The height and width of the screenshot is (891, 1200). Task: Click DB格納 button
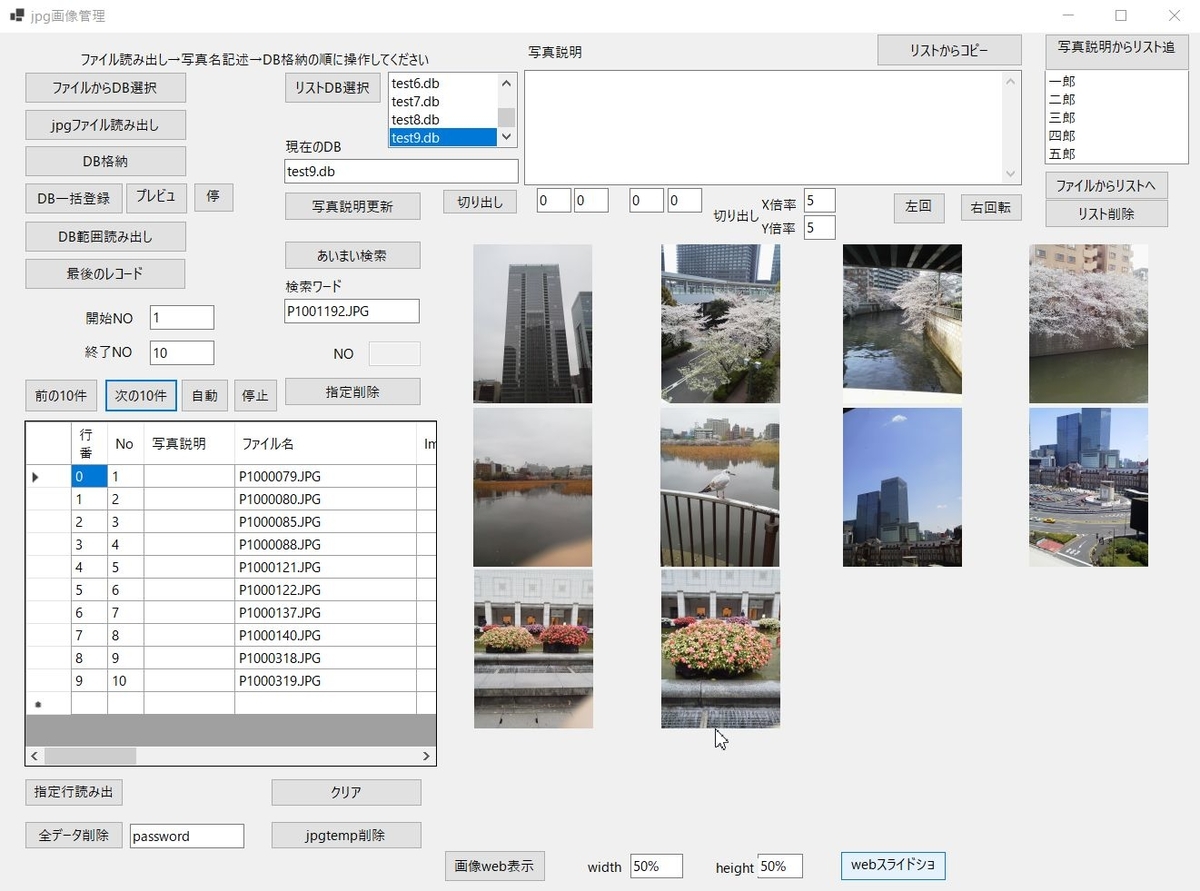[105, 161]
